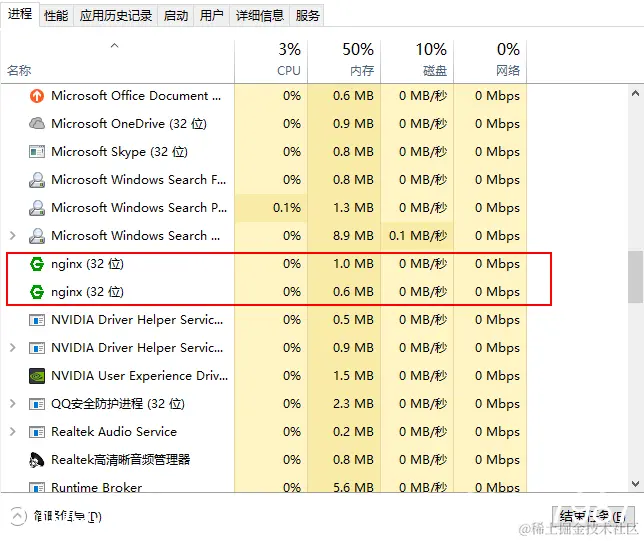
Task: Click the 0.2 MB memory cell
Action: pyautogui.click(x=344, y=432)
